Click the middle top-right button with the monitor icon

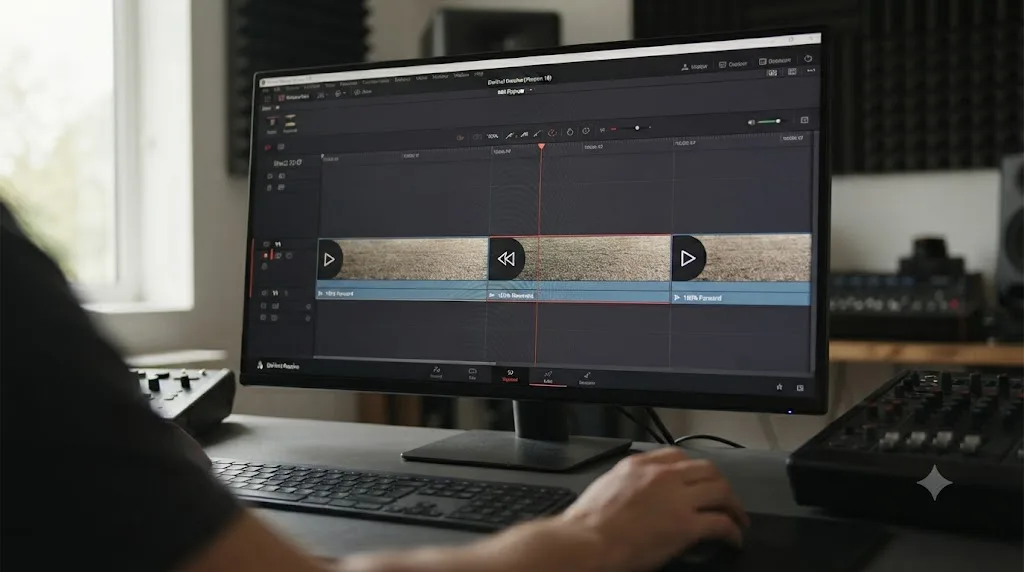(x=733, y=64)
